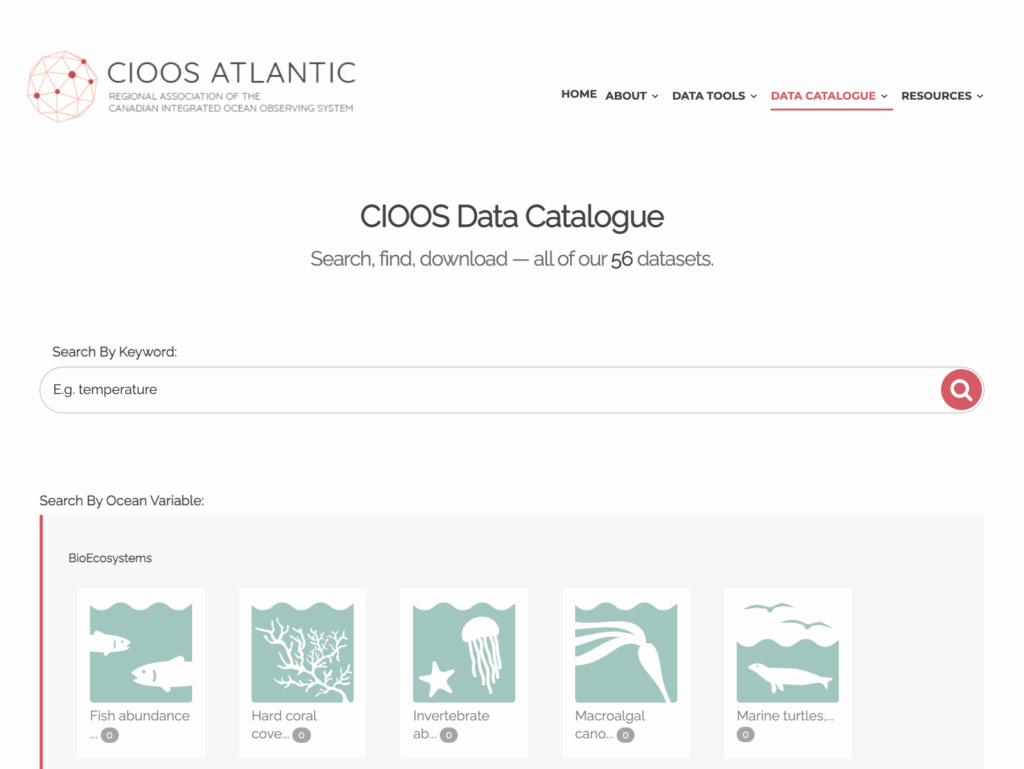Viewport: 1024px width, 769px height.
Task: Click the Macroalgal canopy label text
Action: (x=610, y=716)
